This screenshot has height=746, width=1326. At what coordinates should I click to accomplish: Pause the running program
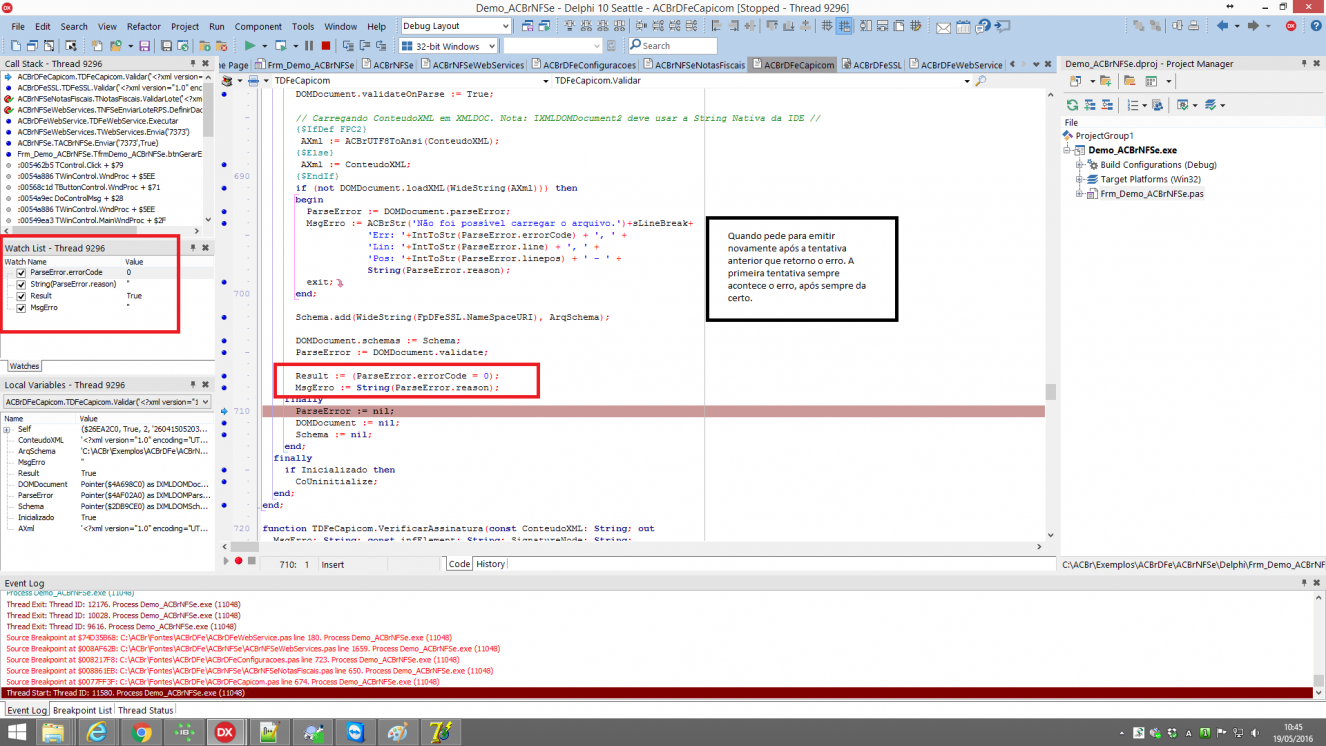pyautogui.click(x=309, y=46)
